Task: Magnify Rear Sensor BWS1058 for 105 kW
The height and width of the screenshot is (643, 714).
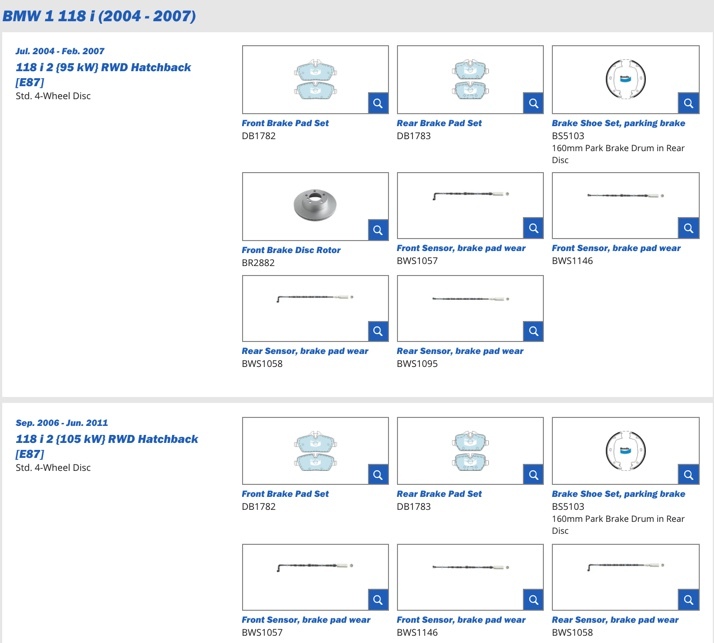Action: (x=688, y=600)
